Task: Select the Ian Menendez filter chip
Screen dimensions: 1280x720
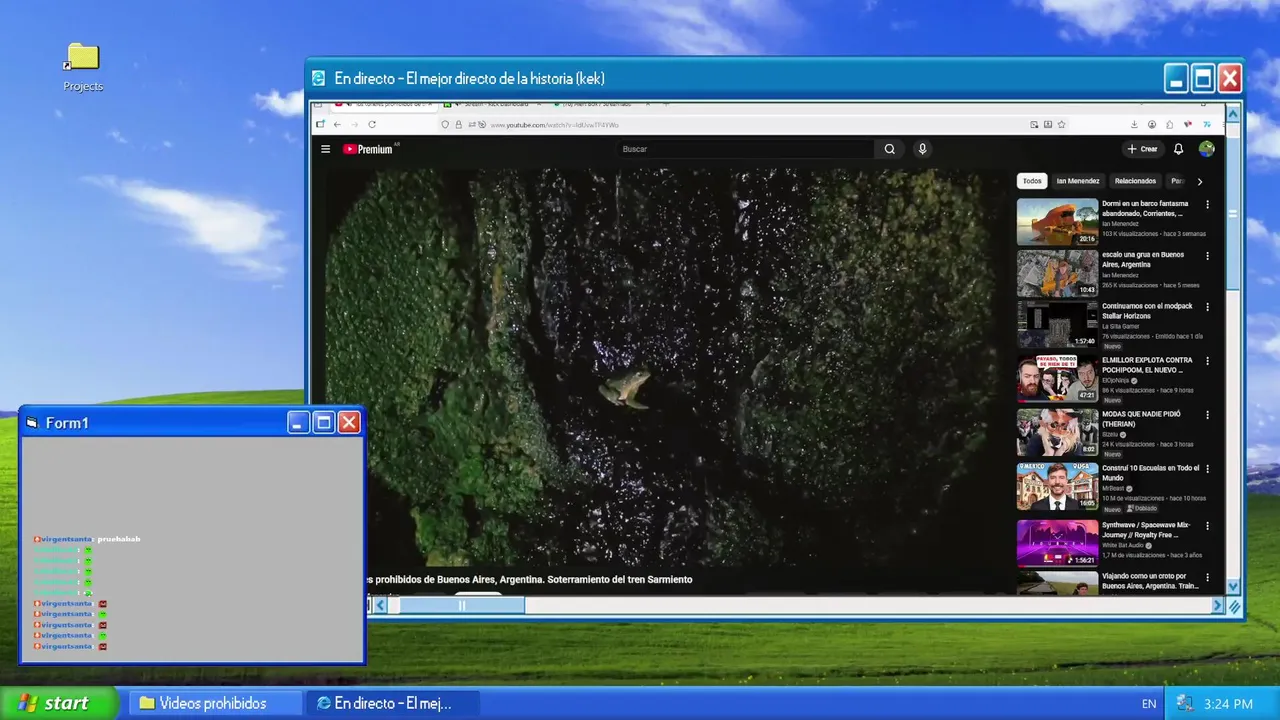Action: [1078, 181]
